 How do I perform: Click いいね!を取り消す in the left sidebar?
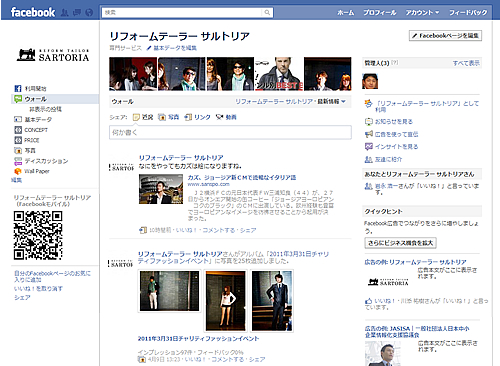38,288
